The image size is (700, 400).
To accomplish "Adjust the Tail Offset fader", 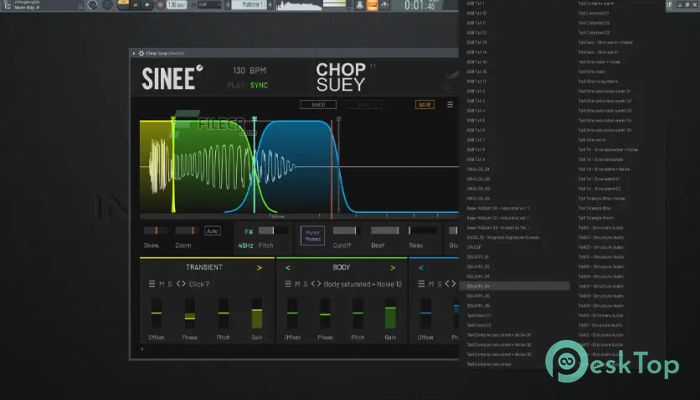I will pyautogui.click(x=425, y=314).
